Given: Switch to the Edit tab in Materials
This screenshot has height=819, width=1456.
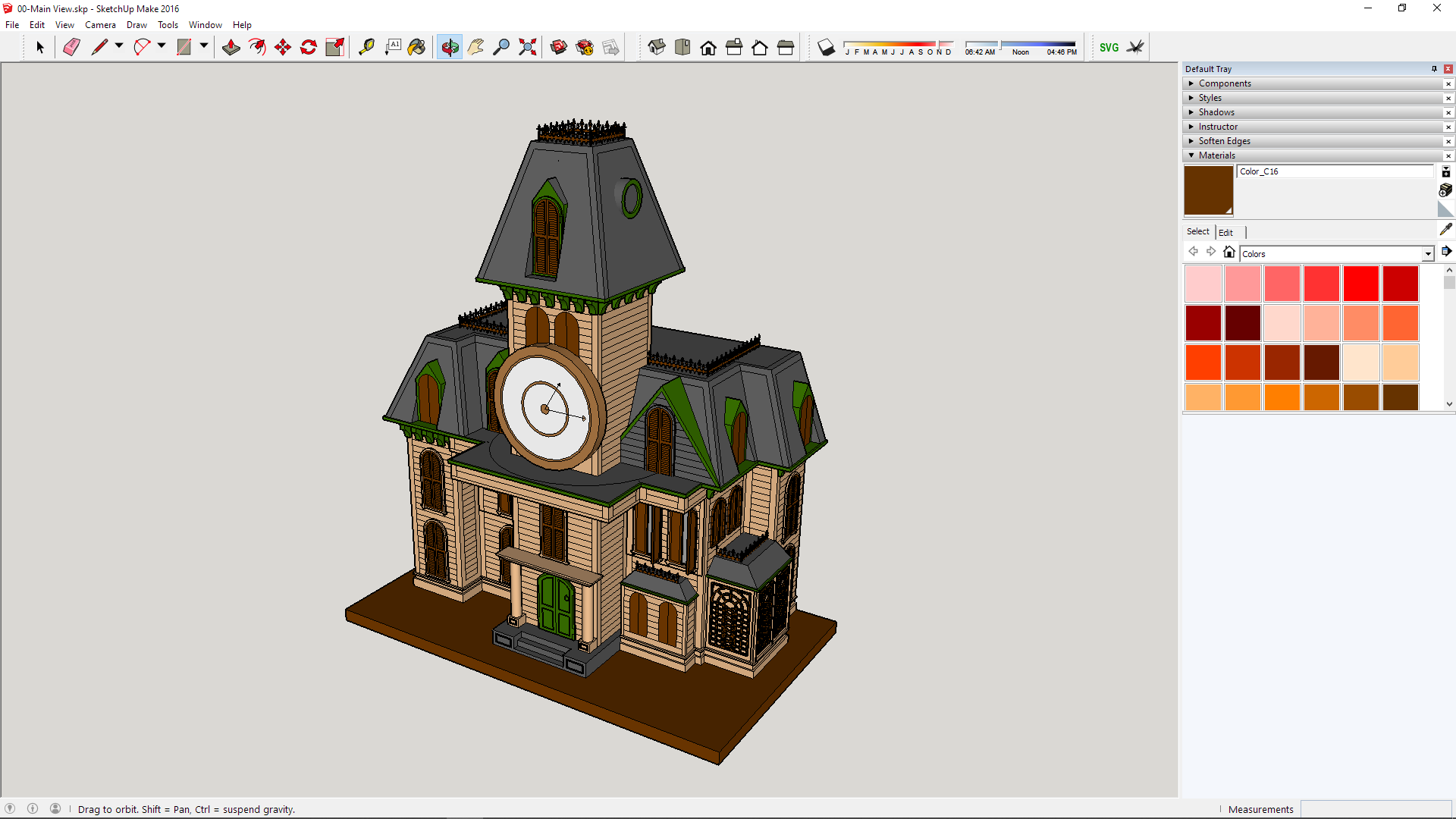Looking at the screenshot, I should coord(1225,232).
